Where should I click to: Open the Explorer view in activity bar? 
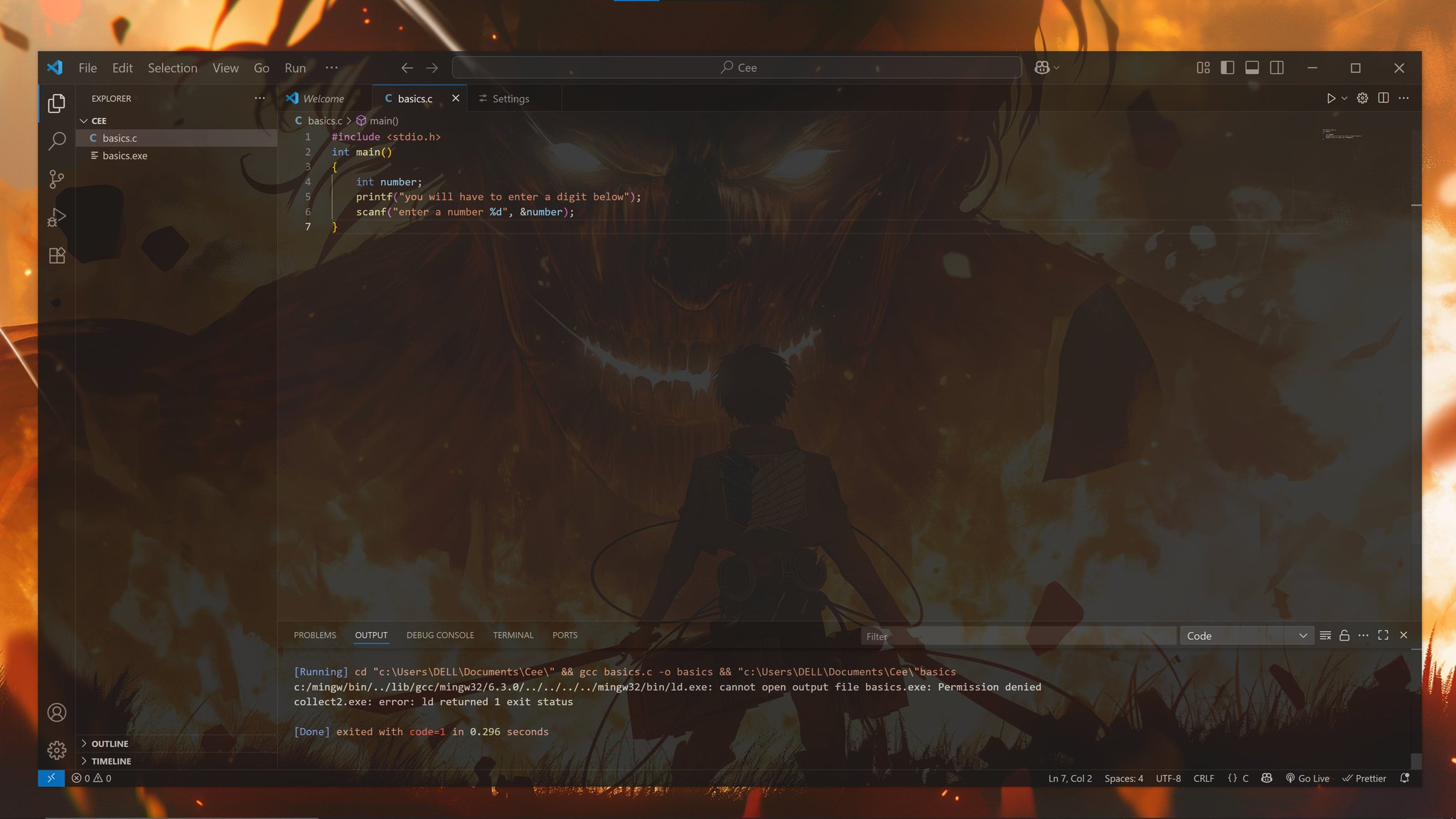[x=57, y=104]
